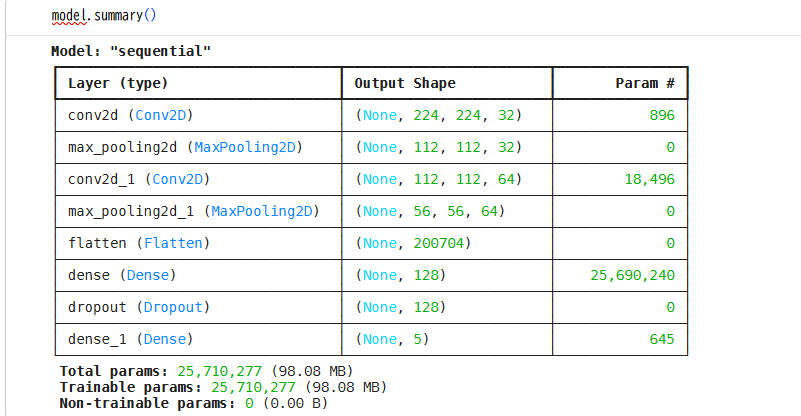Select the Model: "sequential" heading
Viewport: 801px width, 416px height.
pos(131,51)
